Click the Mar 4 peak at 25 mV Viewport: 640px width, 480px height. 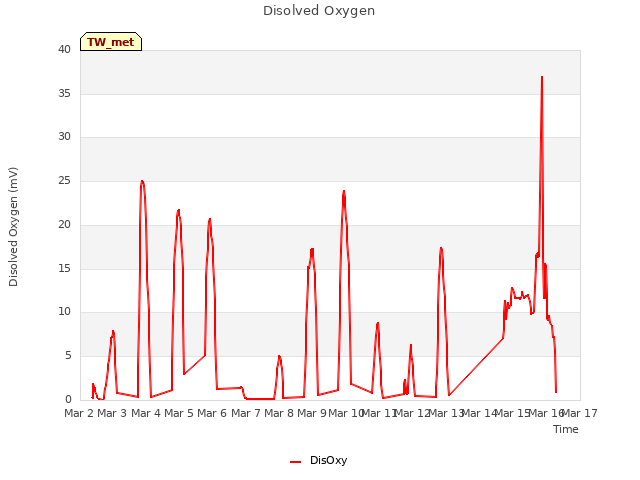(142, 181)
